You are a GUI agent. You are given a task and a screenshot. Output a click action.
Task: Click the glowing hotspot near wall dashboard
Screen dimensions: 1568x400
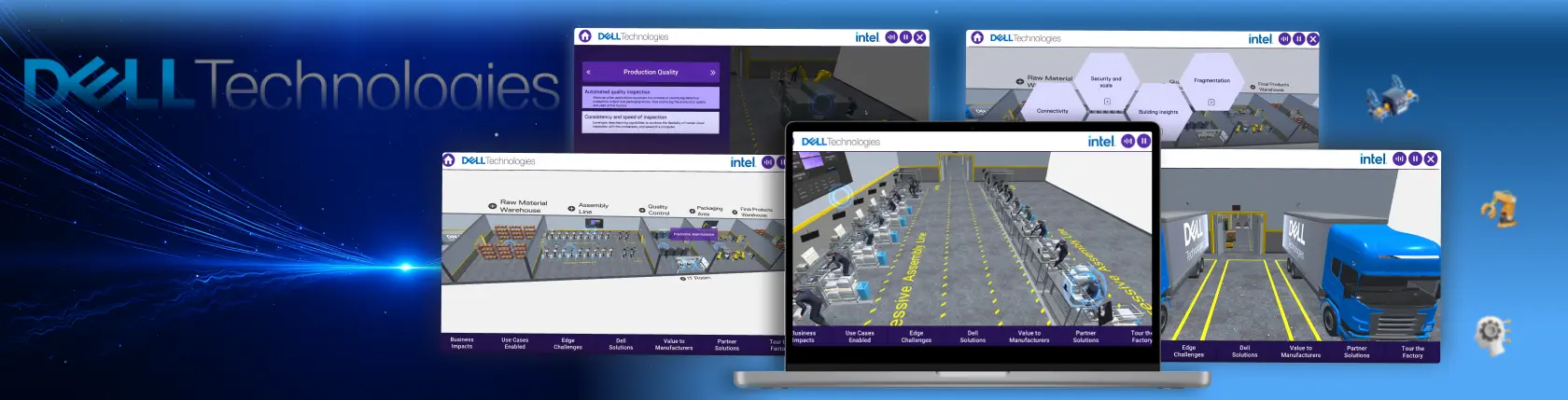[x=841, y=197]
